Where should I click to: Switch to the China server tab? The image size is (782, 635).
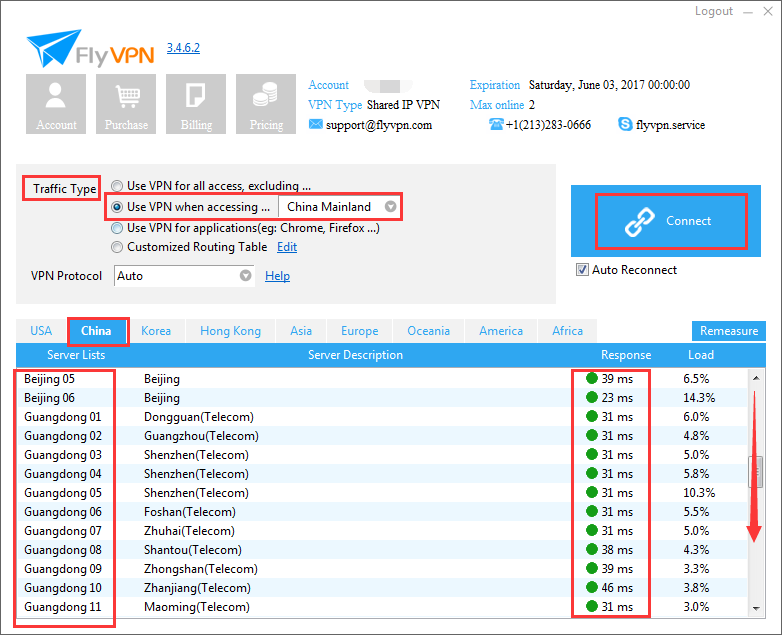(97, 331)
